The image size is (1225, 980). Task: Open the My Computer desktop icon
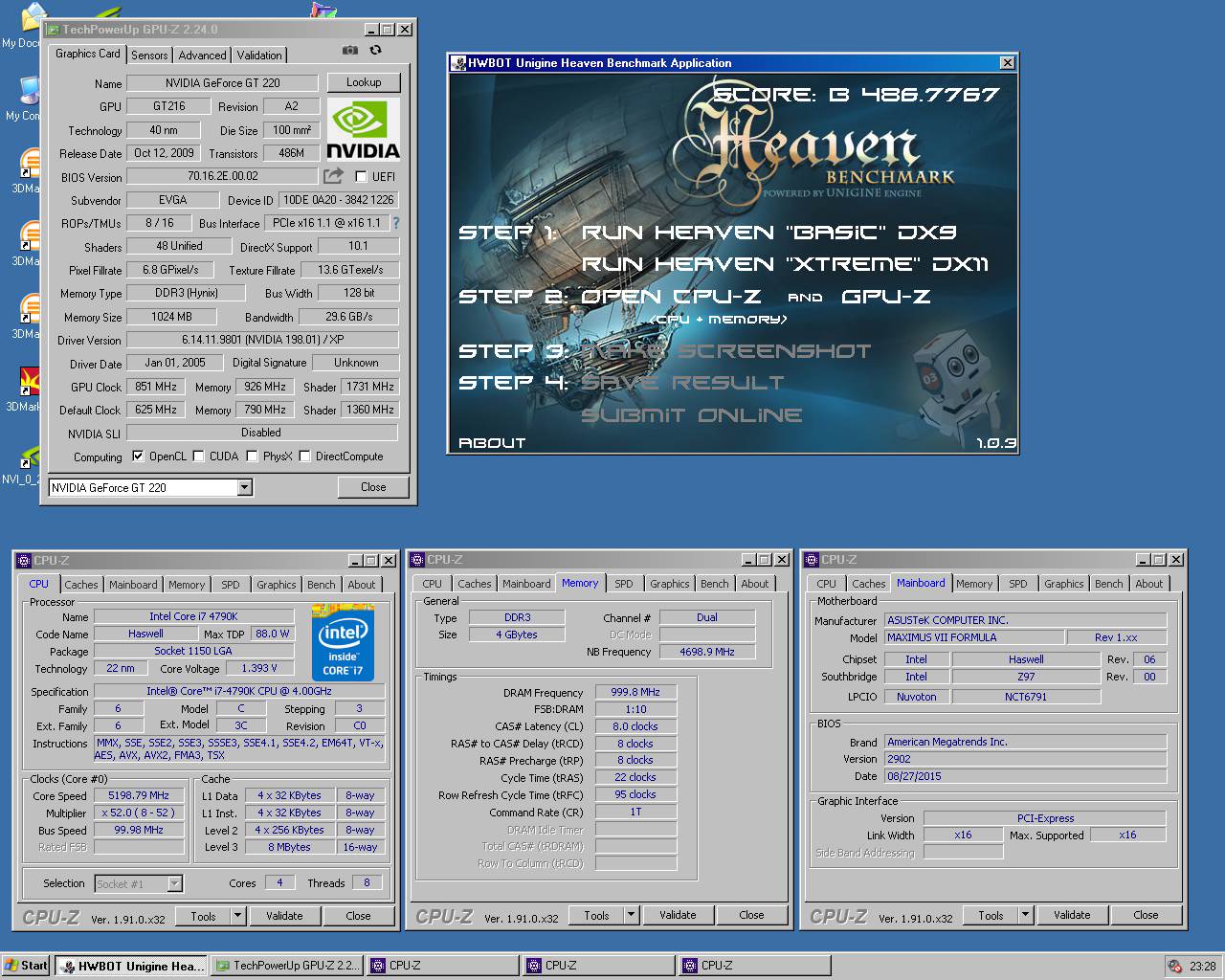26,98
